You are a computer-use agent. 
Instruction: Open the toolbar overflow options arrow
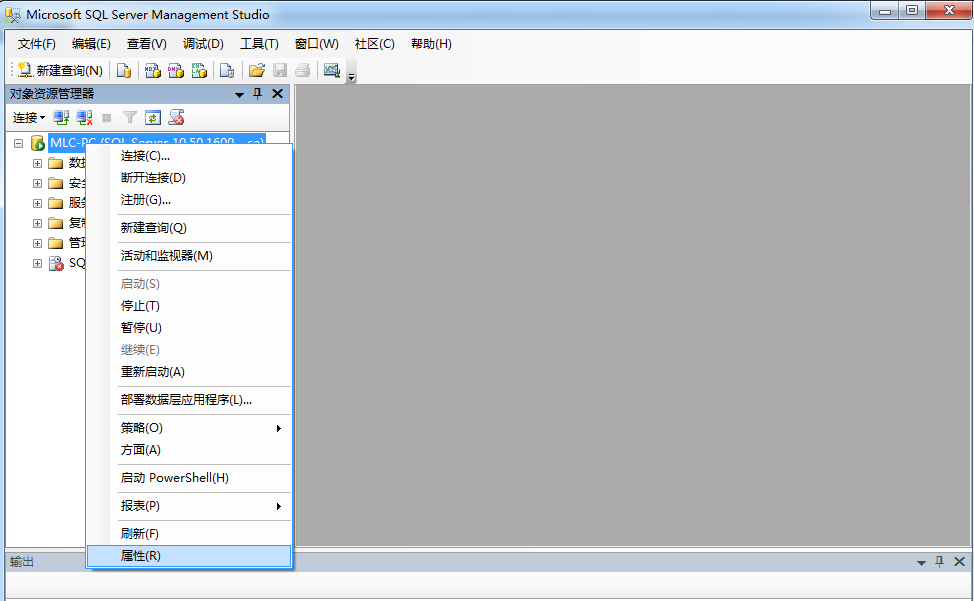point(352,76)
